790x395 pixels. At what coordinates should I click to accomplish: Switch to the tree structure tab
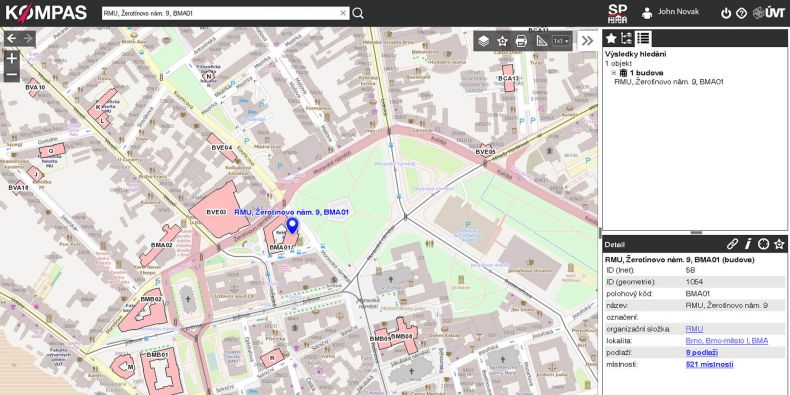click(626, 38)
